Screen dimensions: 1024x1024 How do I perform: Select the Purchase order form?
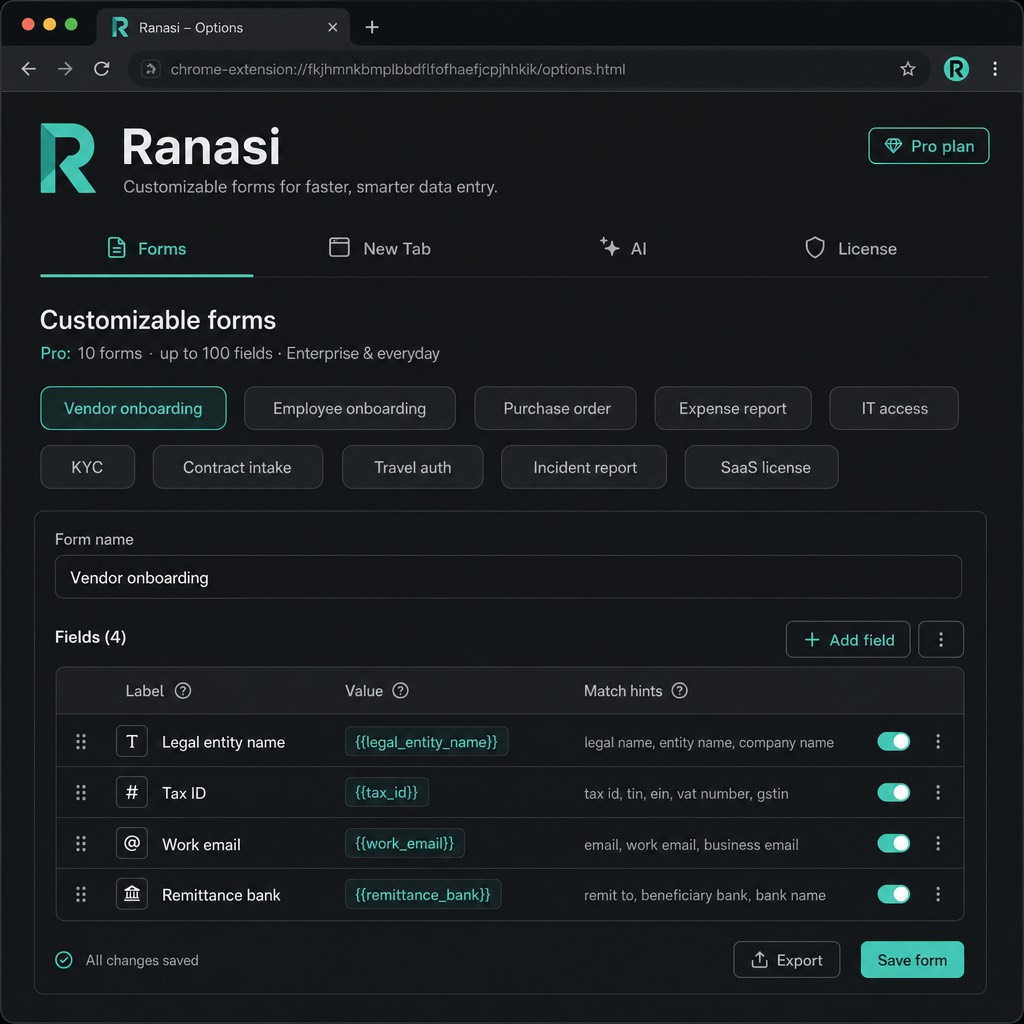pos(556,408)
